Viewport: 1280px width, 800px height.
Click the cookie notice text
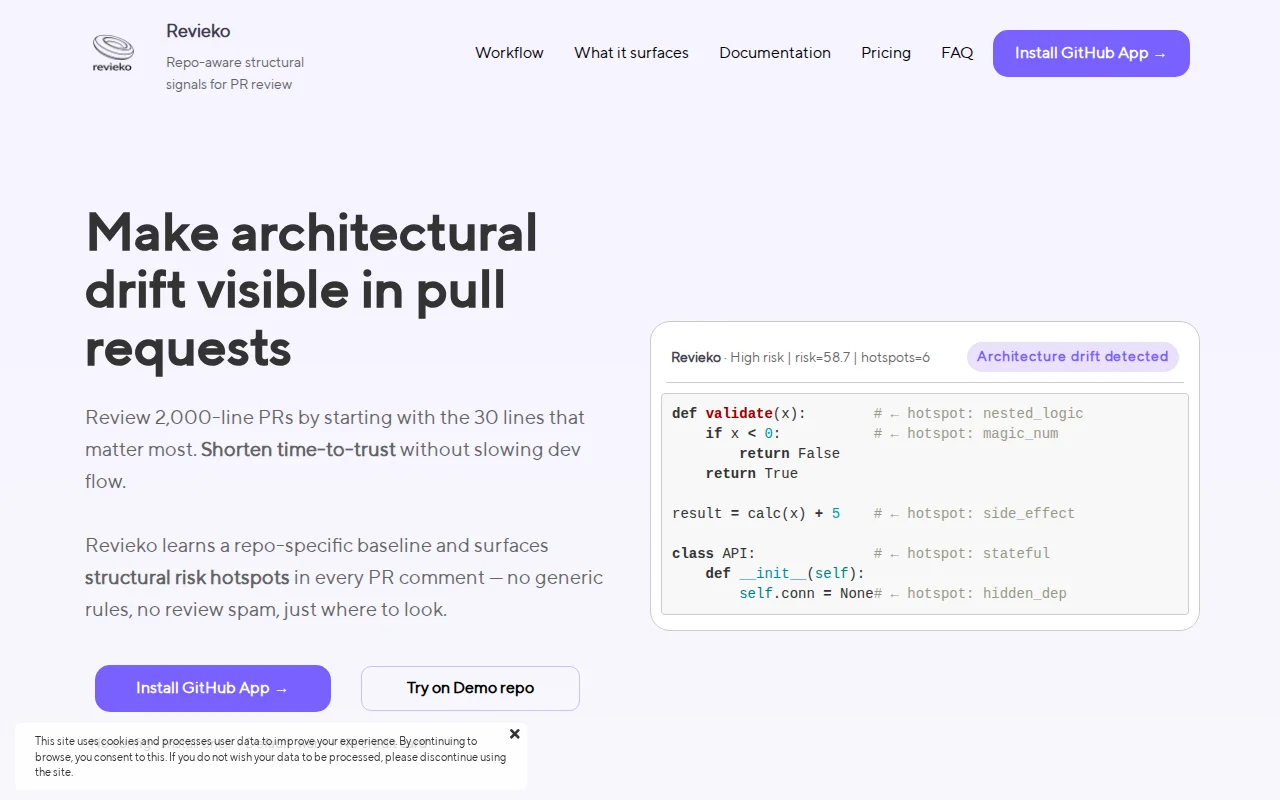270,756
